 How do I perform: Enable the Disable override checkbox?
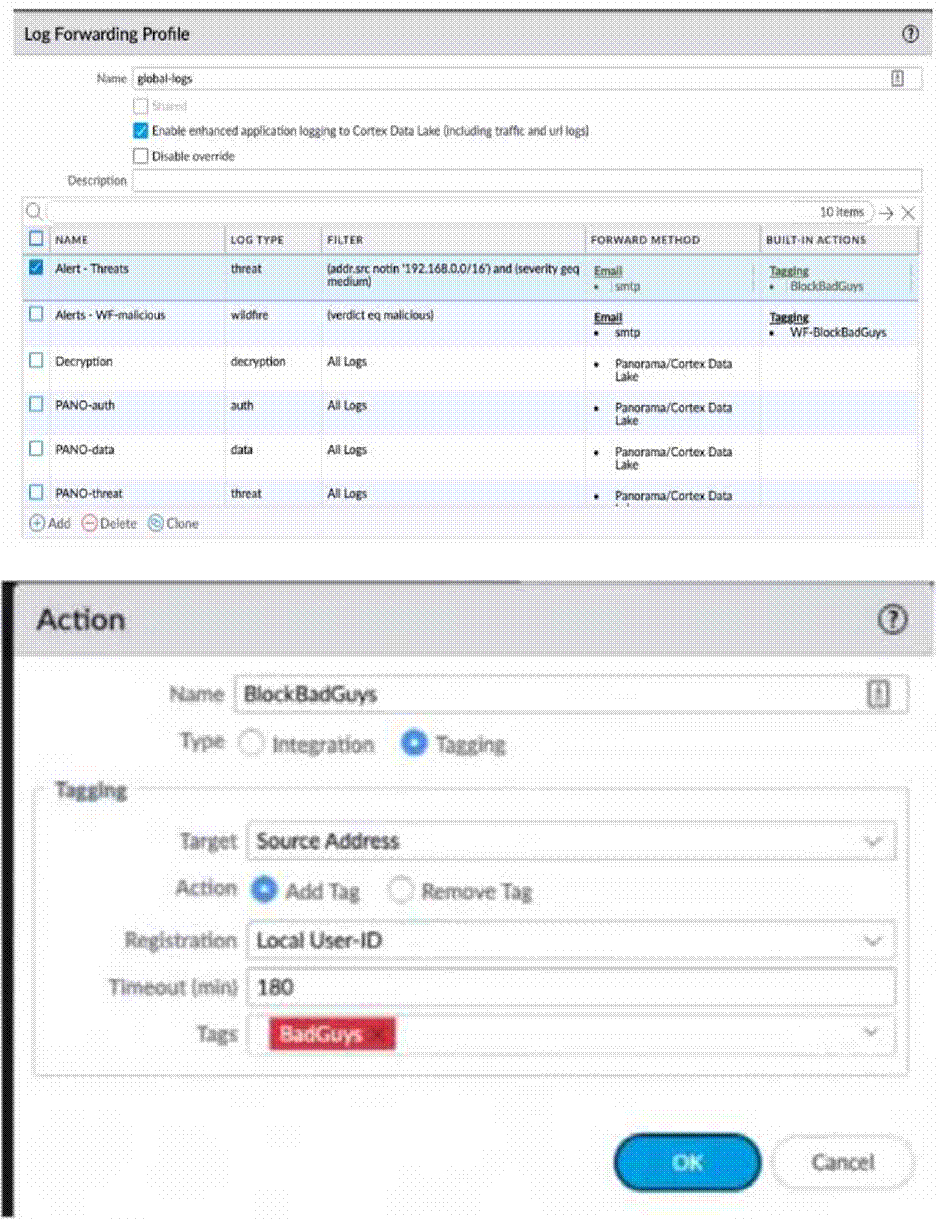(x=141, y=156)
